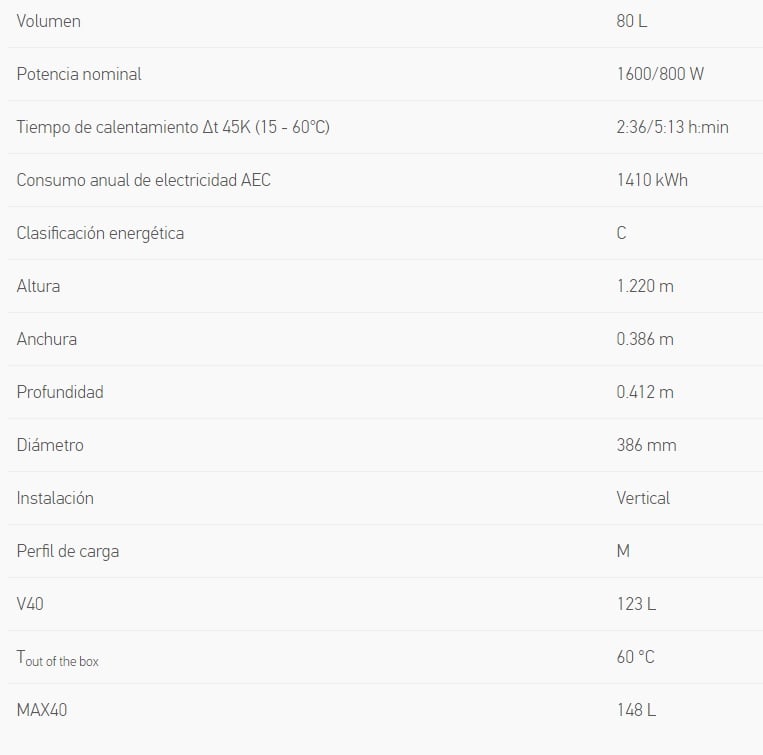Click the T out of the box label
763x755 pixels.
tap(57, 658)
